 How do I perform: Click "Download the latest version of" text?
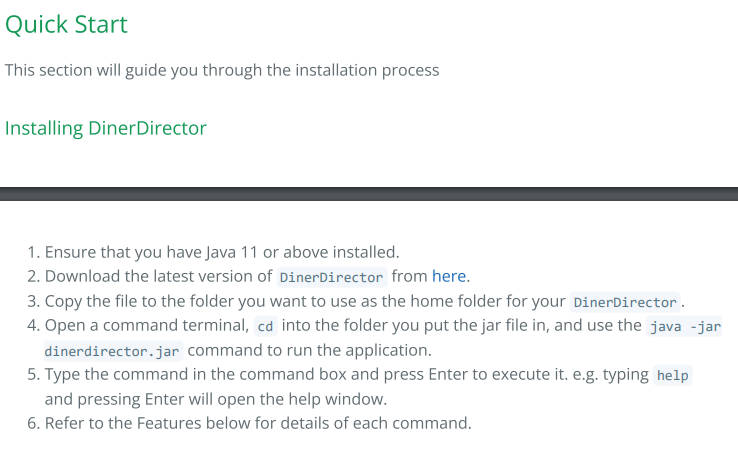[x=158, y=276]
